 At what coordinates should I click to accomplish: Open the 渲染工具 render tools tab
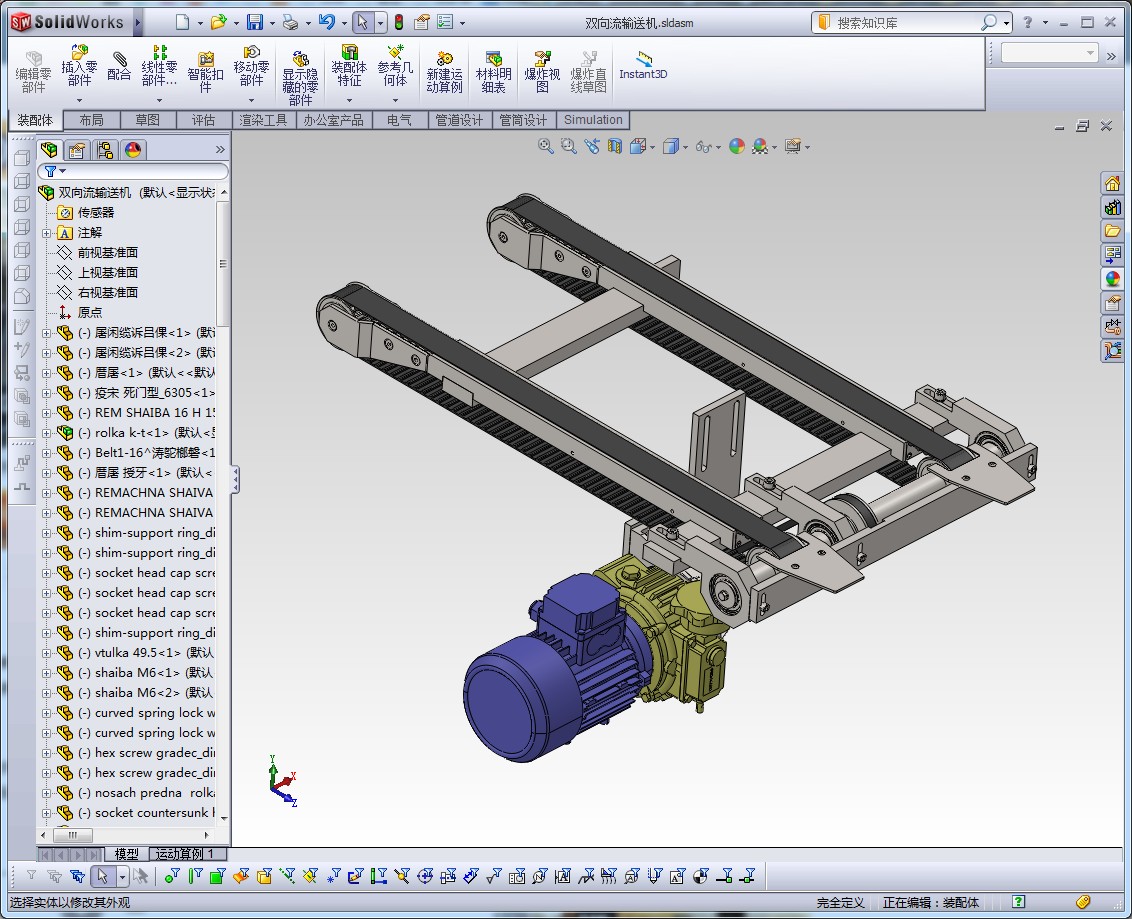pos(264,120)
